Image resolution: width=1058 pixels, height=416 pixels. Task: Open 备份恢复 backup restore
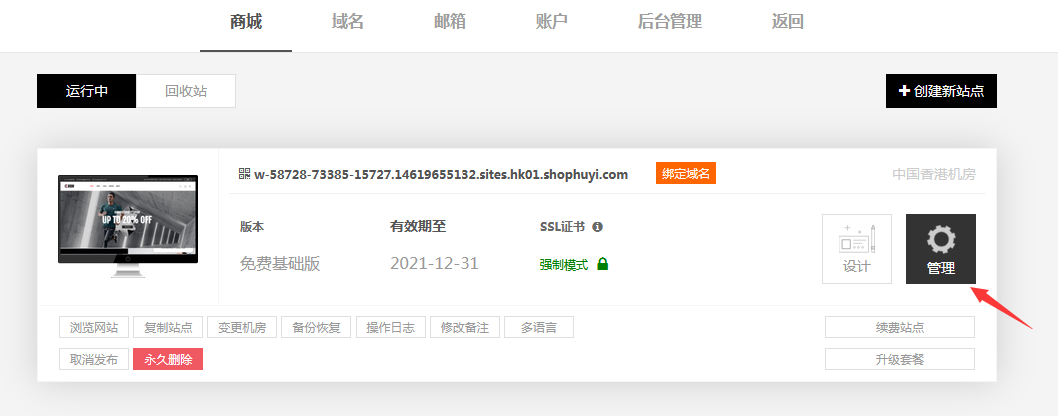pyautogui.click(x=317, y=327)
